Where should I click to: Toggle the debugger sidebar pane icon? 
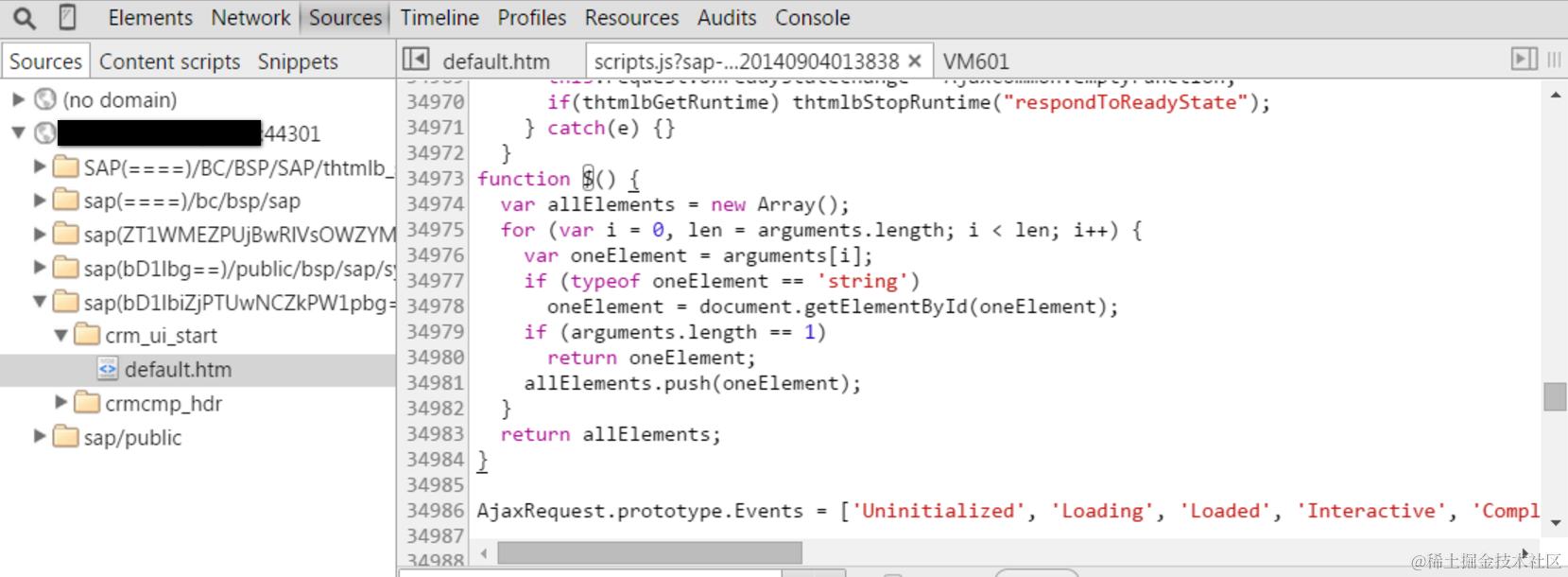1525,59
